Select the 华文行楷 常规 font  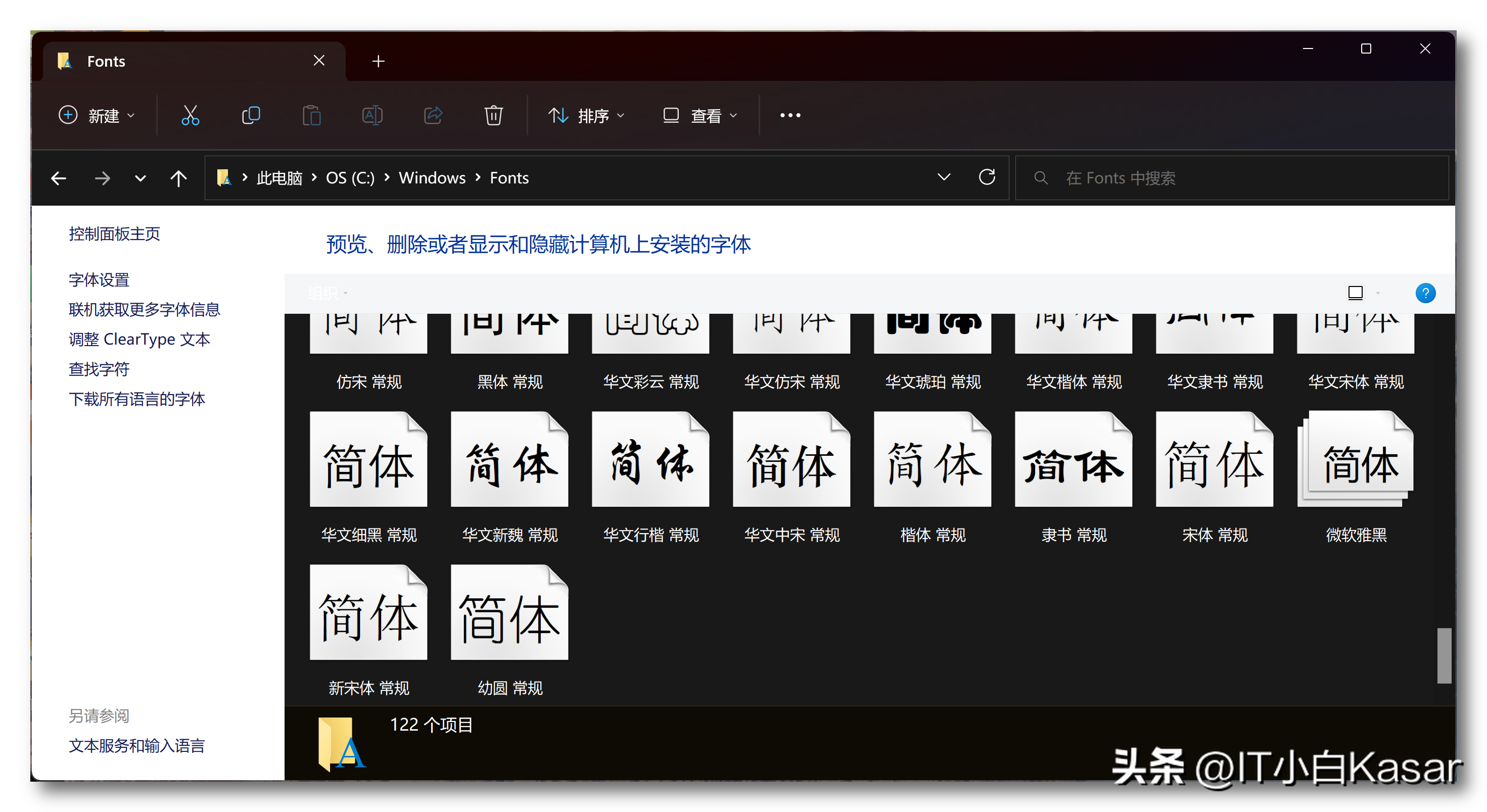click(650, 479)
